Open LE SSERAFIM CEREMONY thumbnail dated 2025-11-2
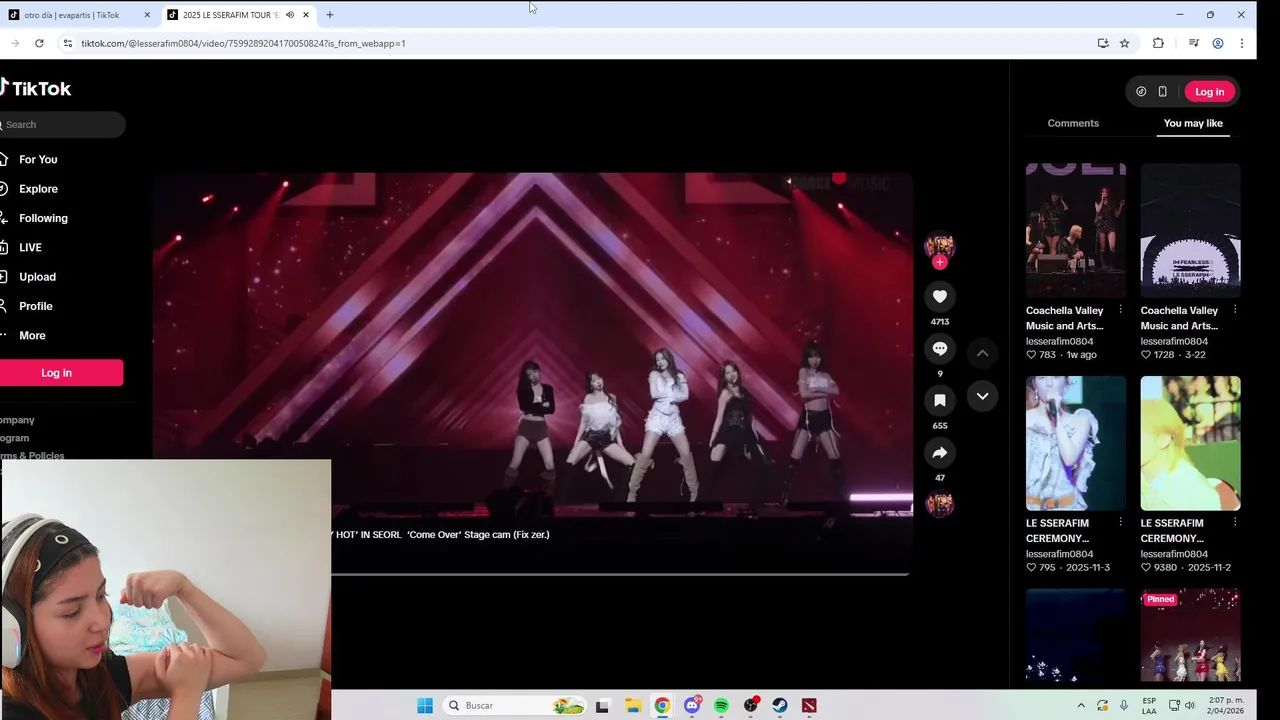Viewport: 1280px width, 720px height. pos(1190,443)
